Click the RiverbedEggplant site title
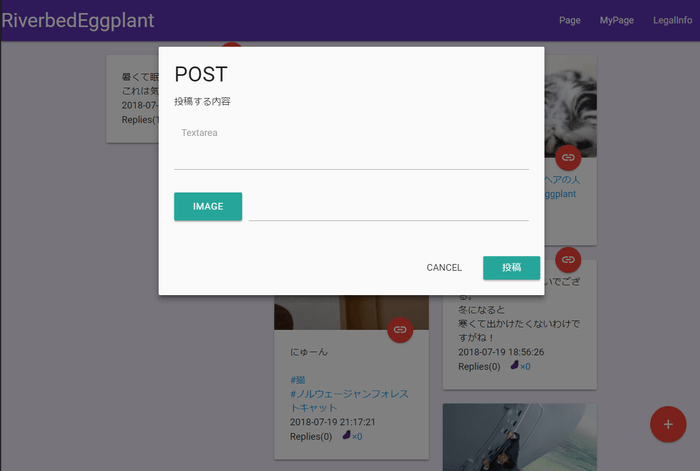 click(78, 21)
